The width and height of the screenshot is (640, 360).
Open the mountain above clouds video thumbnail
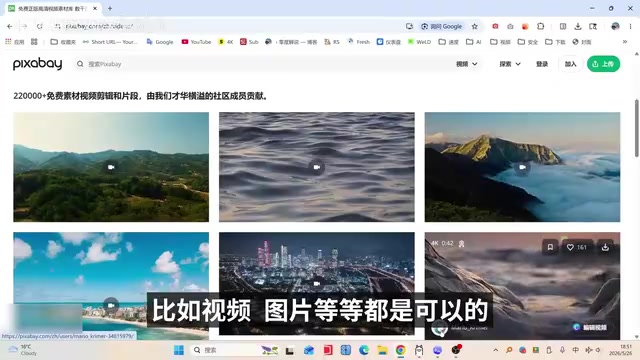pos(522,167)
